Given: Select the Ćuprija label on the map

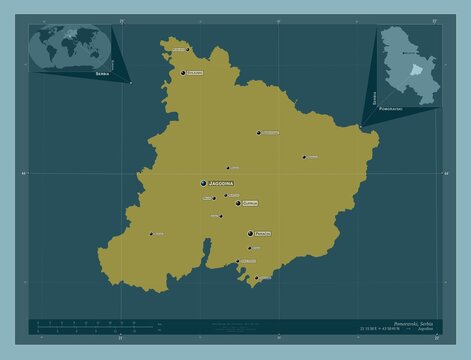Looking at the screenshot, I should click(x=250, y=203).
